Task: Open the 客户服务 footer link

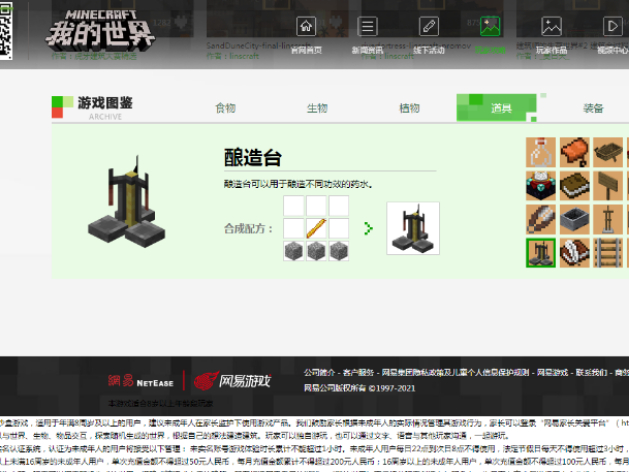Action: [x=358, y=373]
